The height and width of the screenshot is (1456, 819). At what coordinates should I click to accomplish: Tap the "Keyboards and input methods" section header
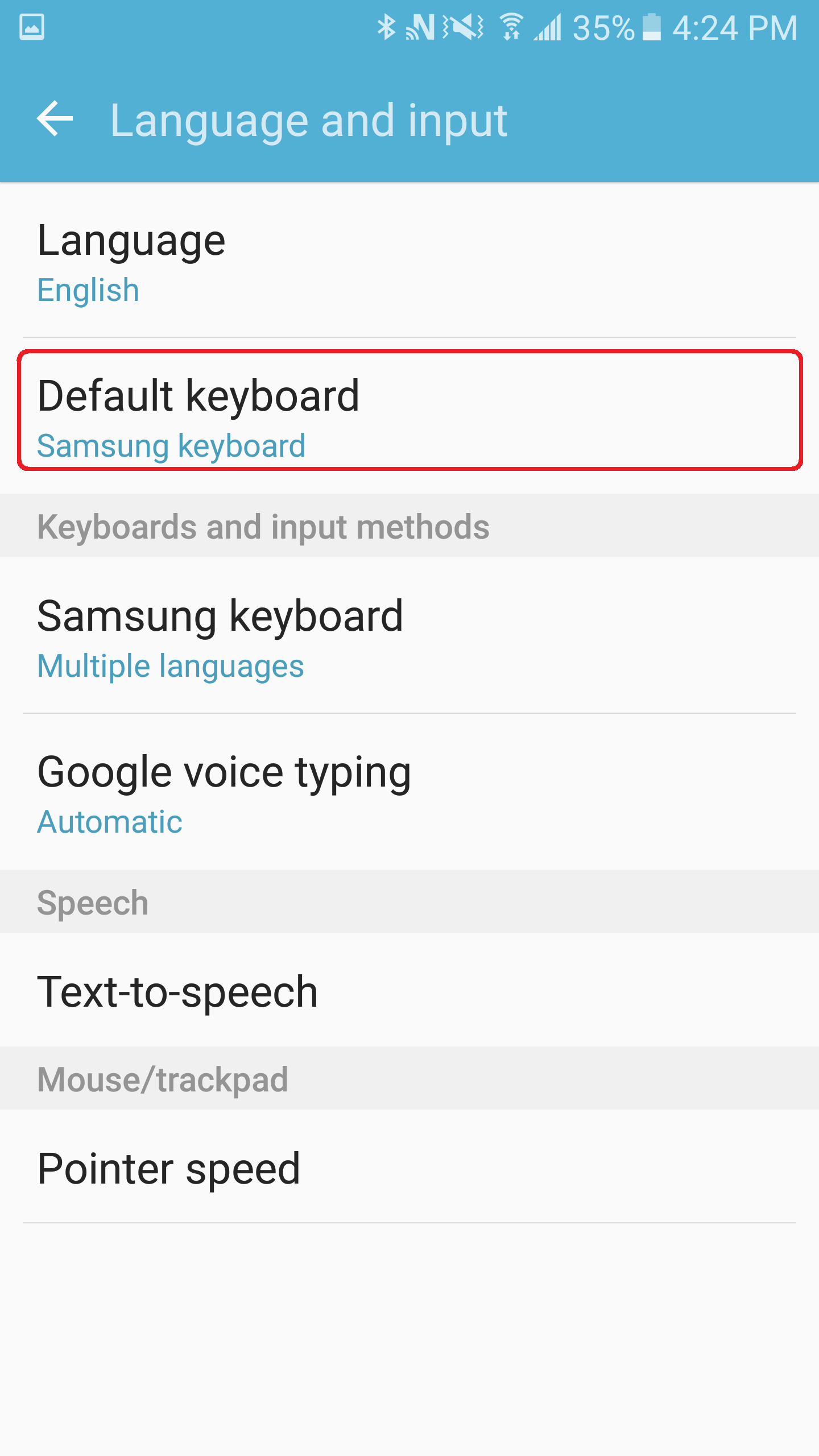click(263, 527)
